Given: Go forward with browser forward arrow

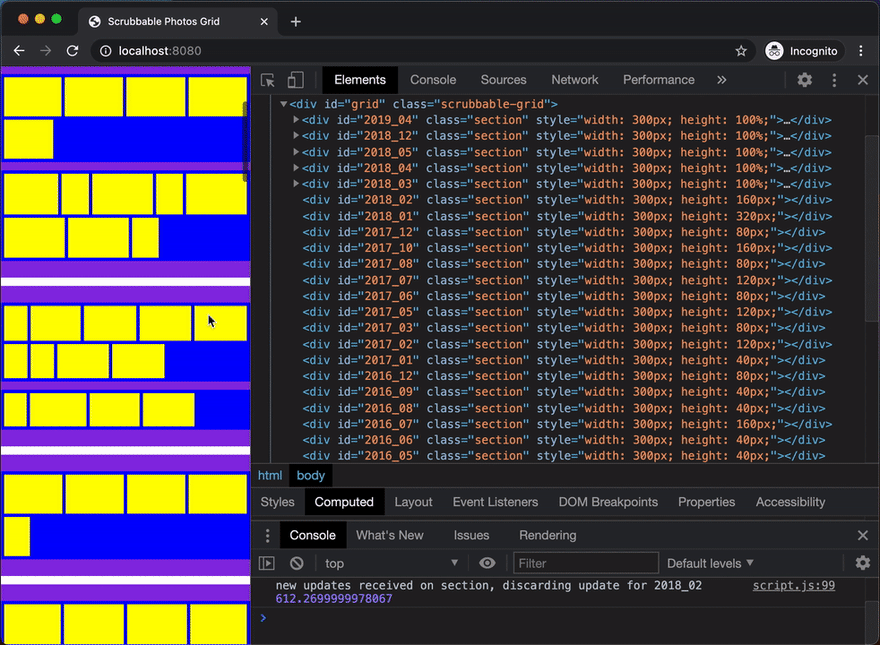Looking at the screenshot, I should click(45, 51).
